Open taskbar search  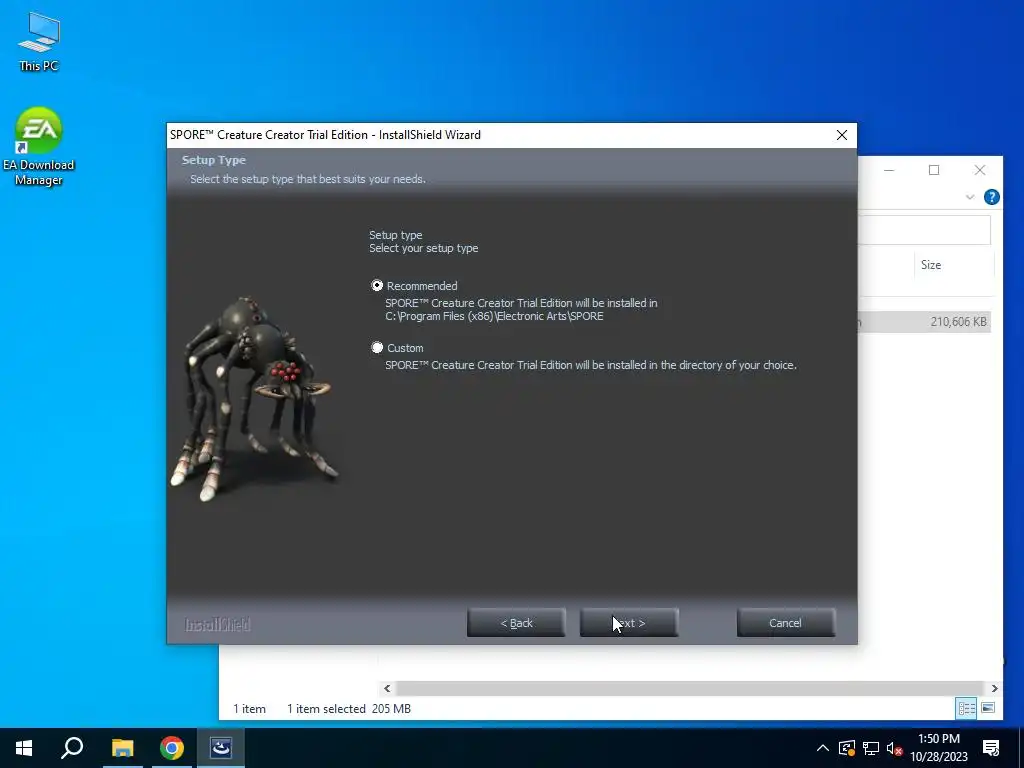tap(72, 748)
